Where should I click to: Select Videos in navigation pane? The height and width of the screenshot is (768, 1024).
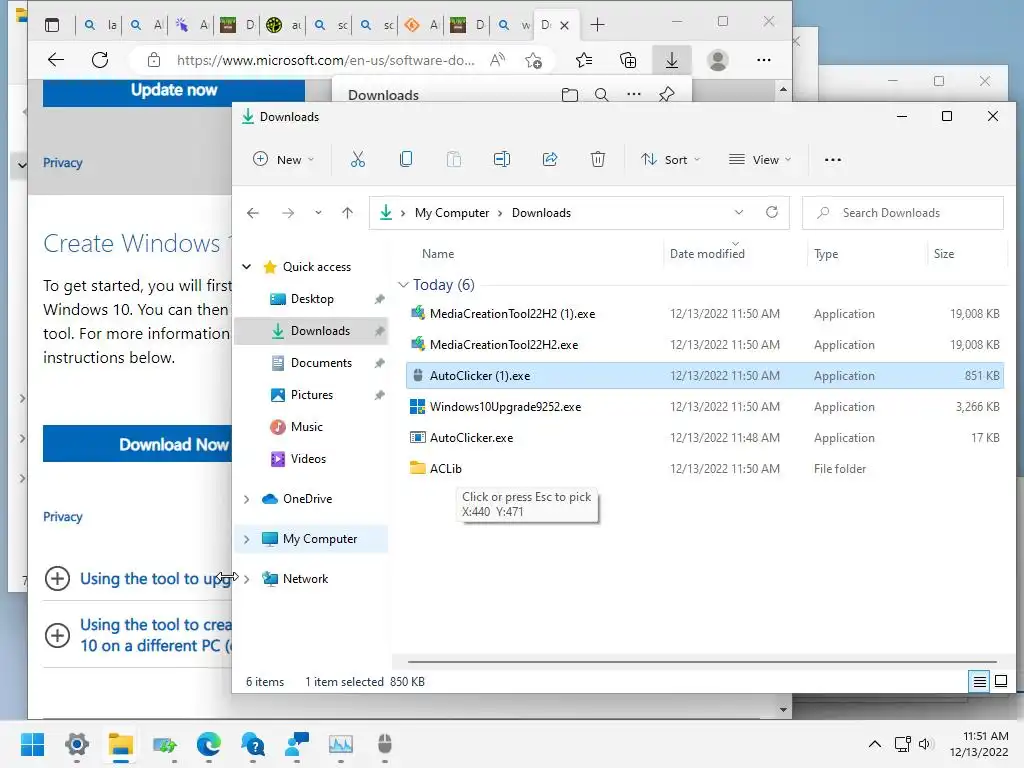308,458
